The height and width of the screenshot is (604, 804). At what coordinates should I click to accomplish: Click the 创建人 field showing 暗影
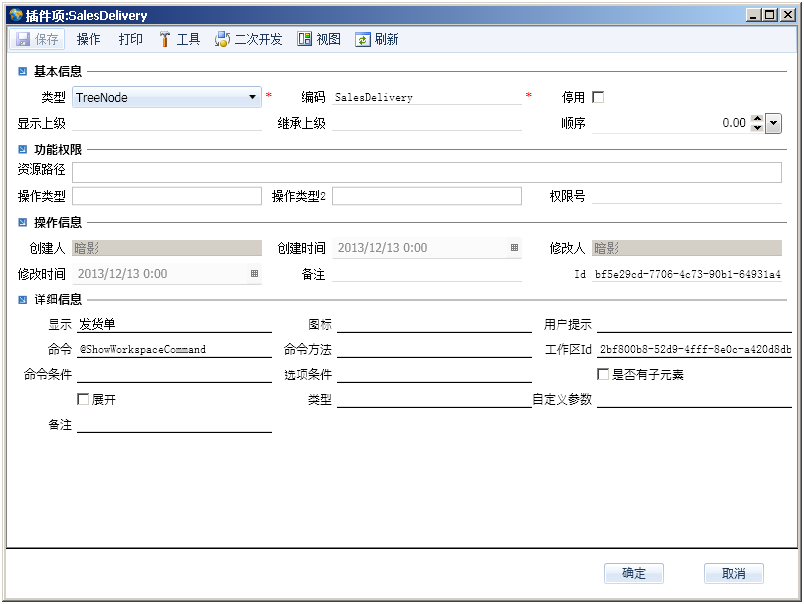coord(167,248)
